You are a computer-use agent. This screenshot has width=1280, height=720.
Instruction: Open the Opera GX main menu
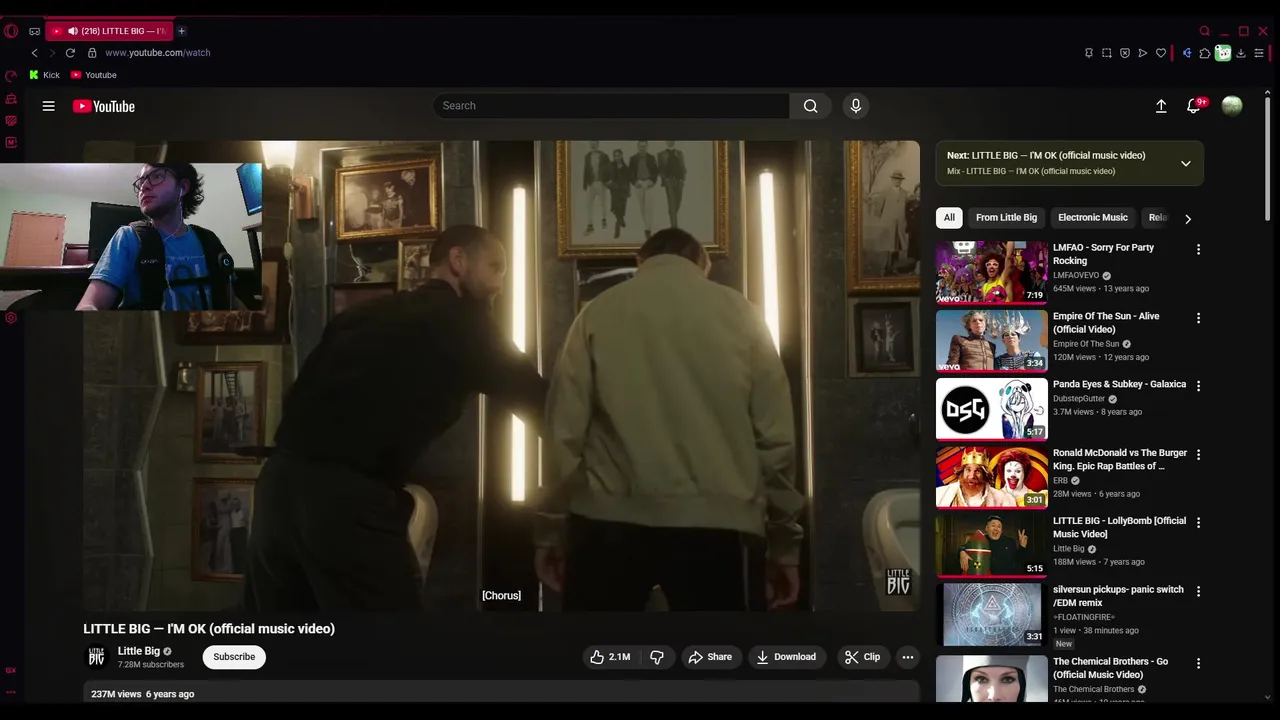(11, 31)
